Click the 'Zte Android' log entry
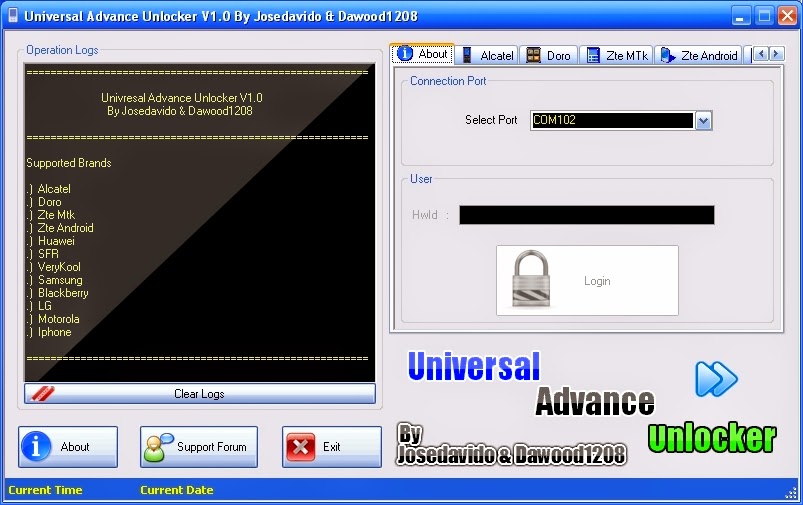The image size is (803, 505). pyautogui.click(x=66, y=228)
